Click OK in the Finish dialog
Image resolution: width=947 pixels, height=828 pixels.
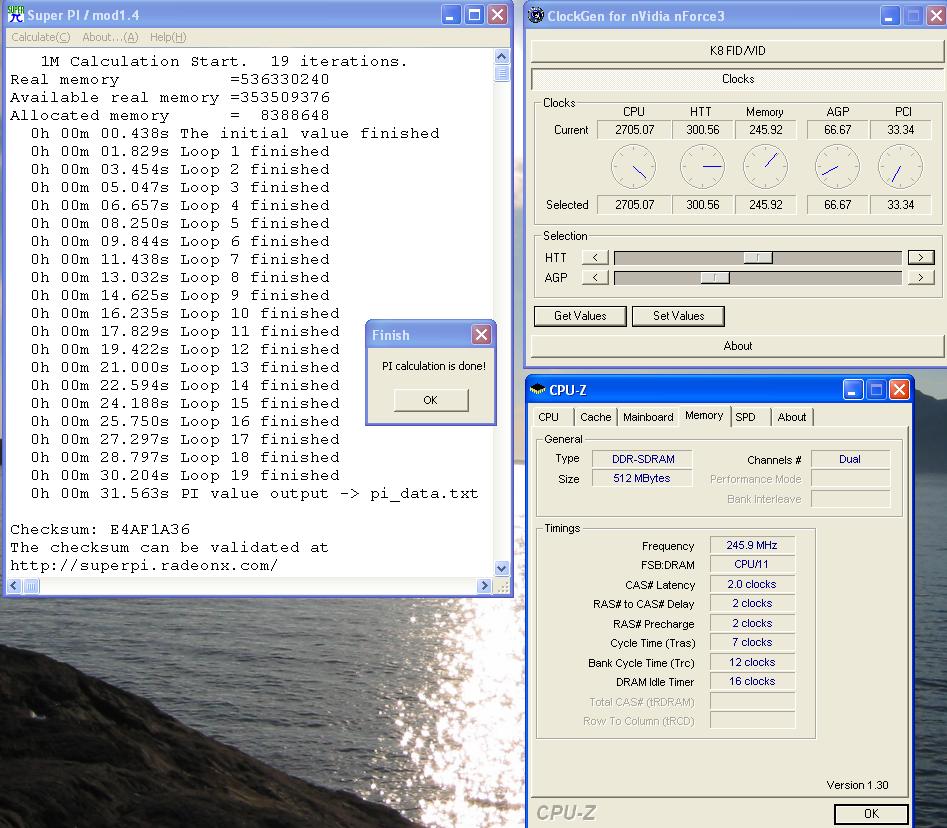click(431, 400)
